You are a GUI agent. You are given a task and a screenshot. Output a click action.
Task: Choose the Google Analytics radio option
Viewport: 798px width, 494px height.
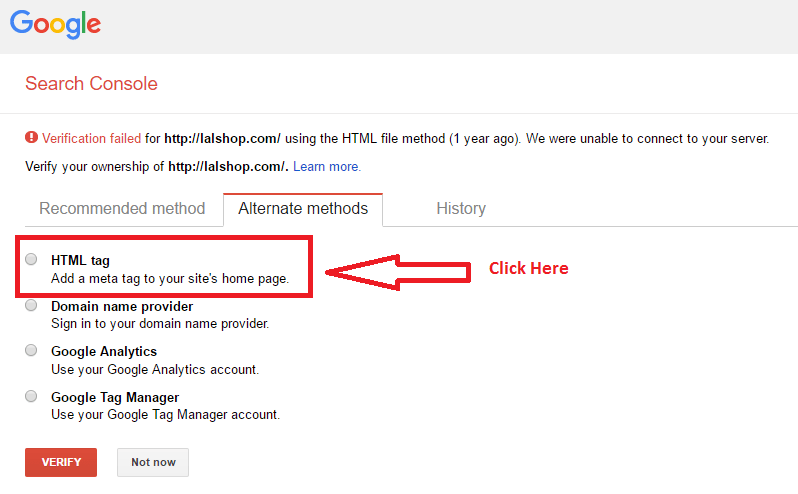pos(31,350)
